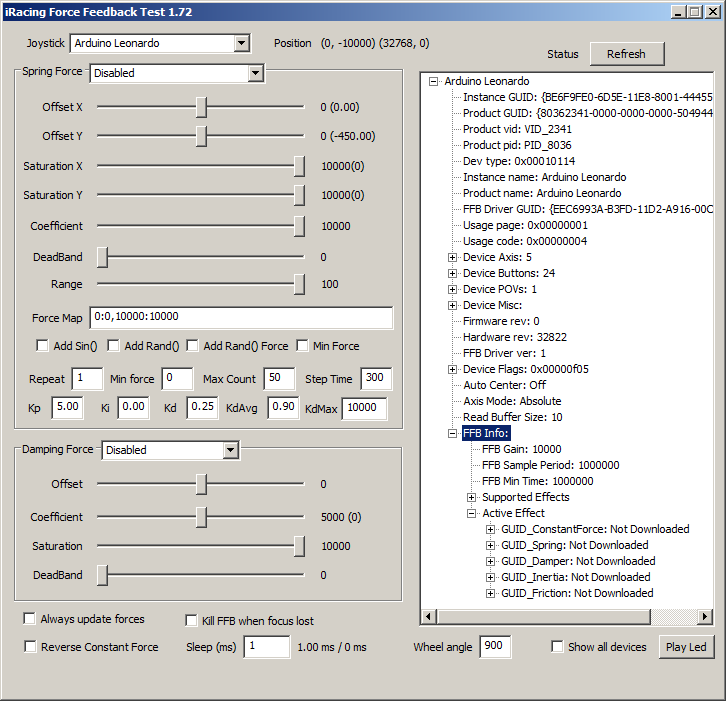Viewport: 726px width, 701px height.
Task: Click the Play Led button
Action: coord(686,647)
